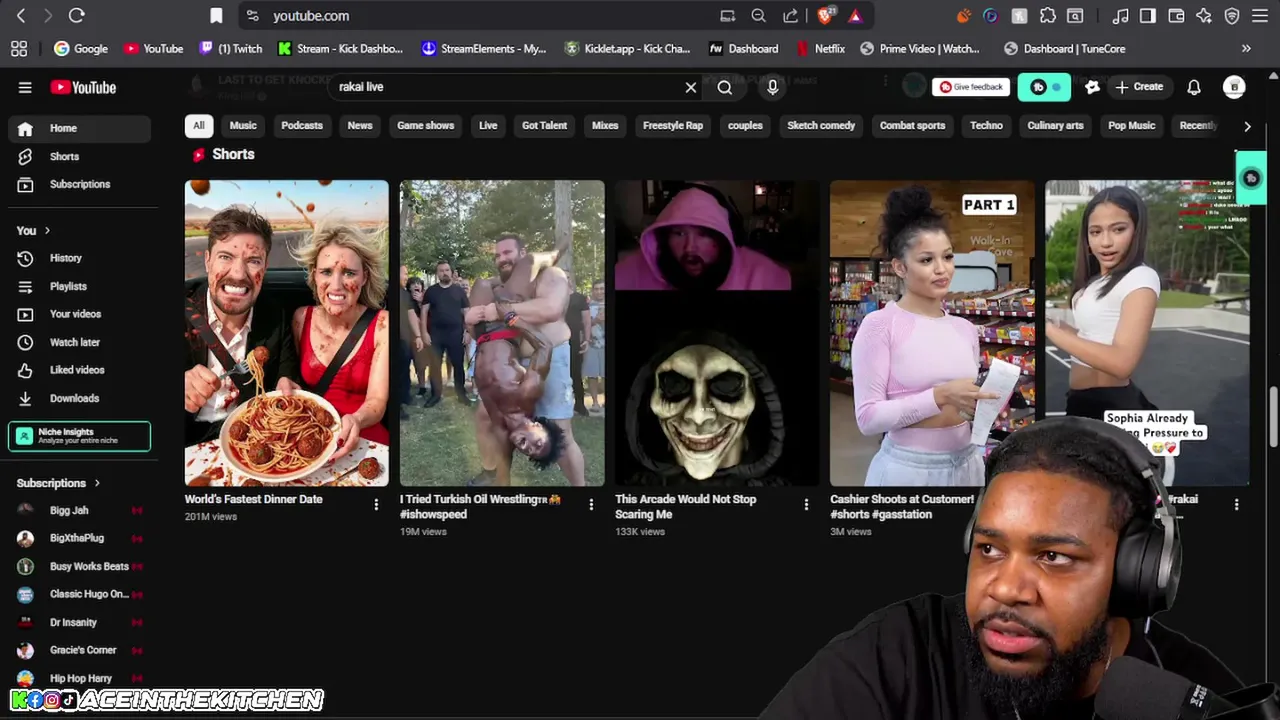Open Gracie's Corner subscription
This screenshot has height=720, width=1280.
(80, 650)
